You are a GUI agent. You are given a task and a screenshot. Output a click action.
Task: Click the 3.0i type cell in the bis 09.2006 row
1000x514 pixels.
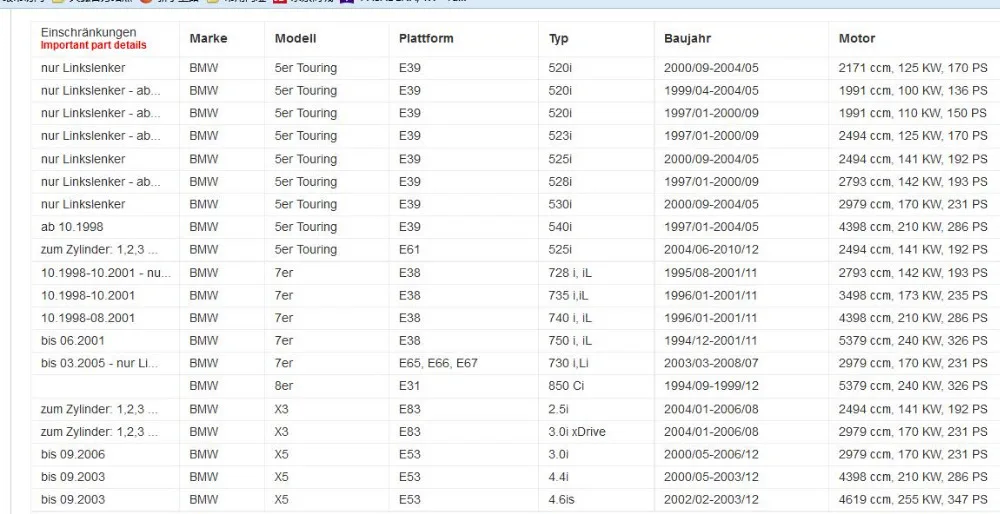tap(558, 455)
